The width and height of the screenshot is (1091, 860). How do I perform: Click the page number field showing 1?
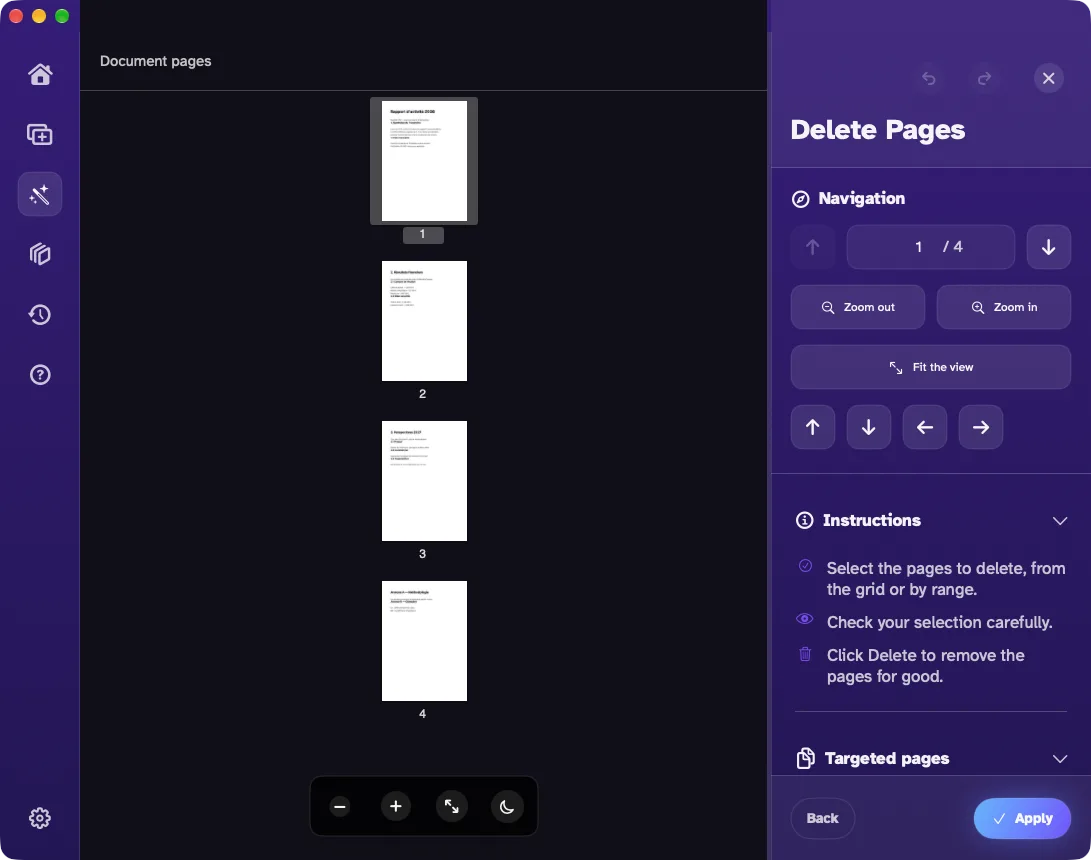[918, 247]
